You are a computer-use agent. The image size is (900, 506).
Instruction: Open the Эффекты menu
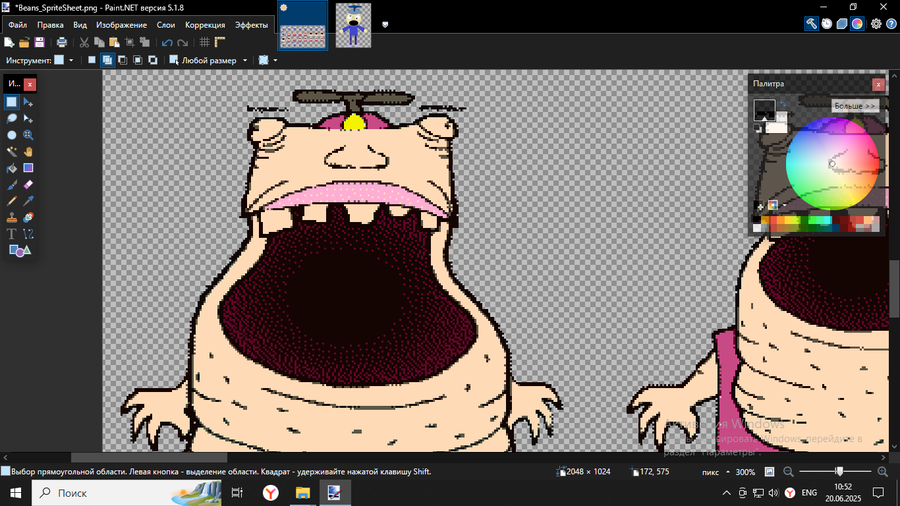point(251,25)
